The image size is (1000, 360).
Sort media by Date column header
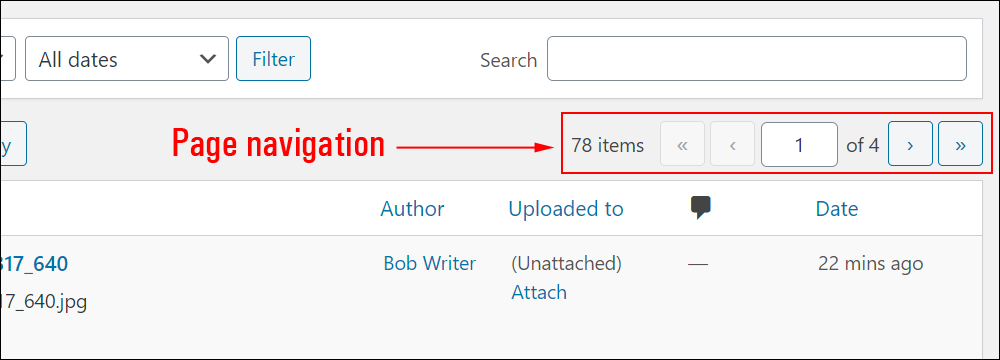pyautogui.click(x=837, y=209)
